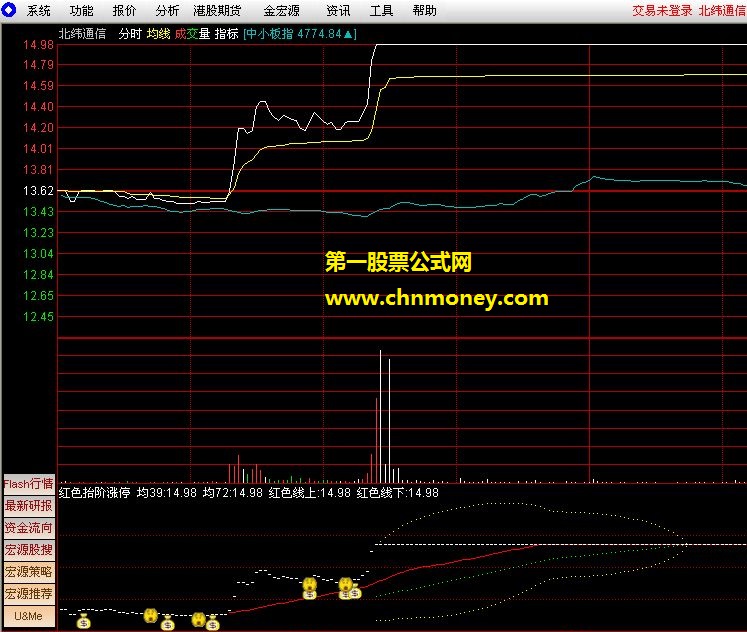The height and width of the screenshot is (632, 747).
Task: Click the 北纬通信 label in top-right corner
Action: point(722,10)
